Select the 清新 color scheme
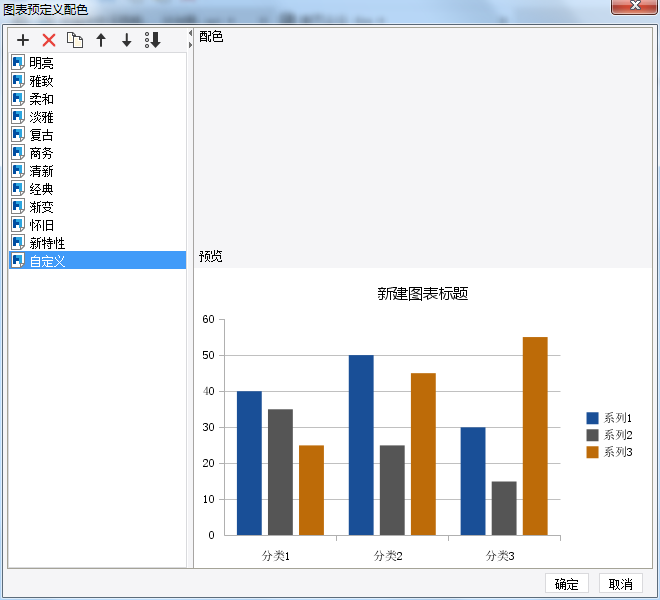 pos(98,171)
